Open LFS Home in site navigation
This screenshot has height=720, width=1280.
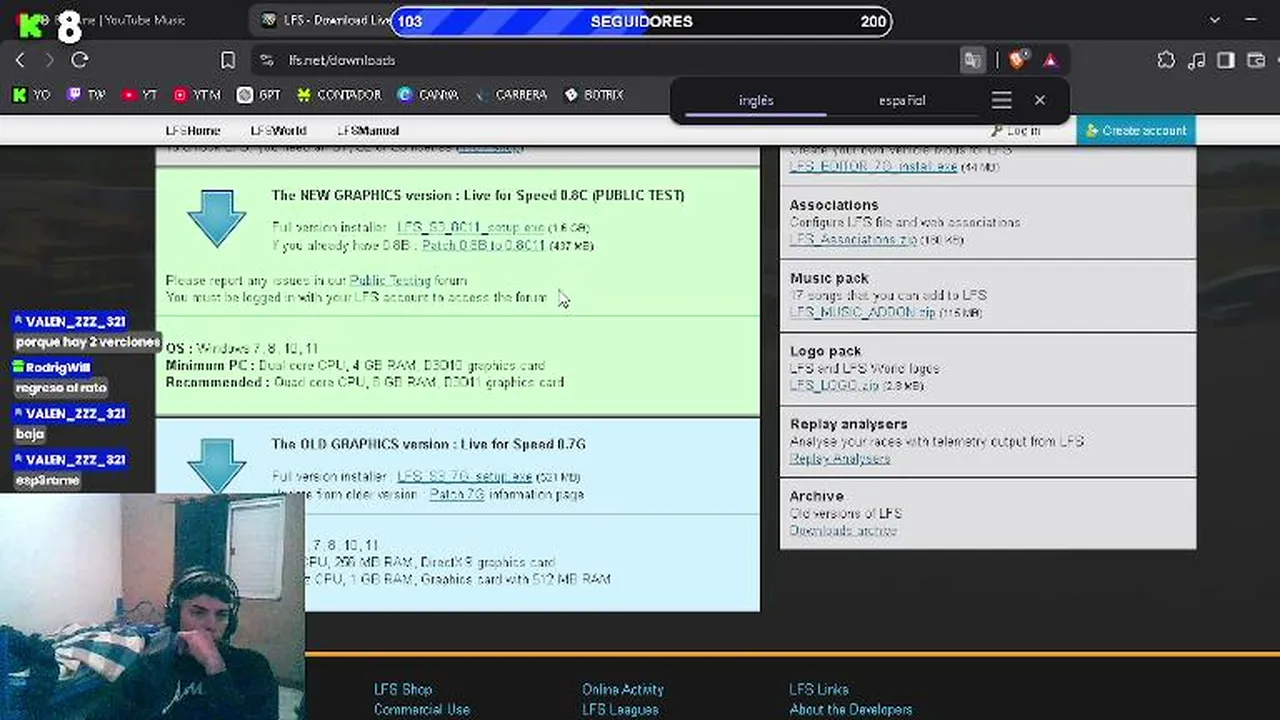coord(193,130)
